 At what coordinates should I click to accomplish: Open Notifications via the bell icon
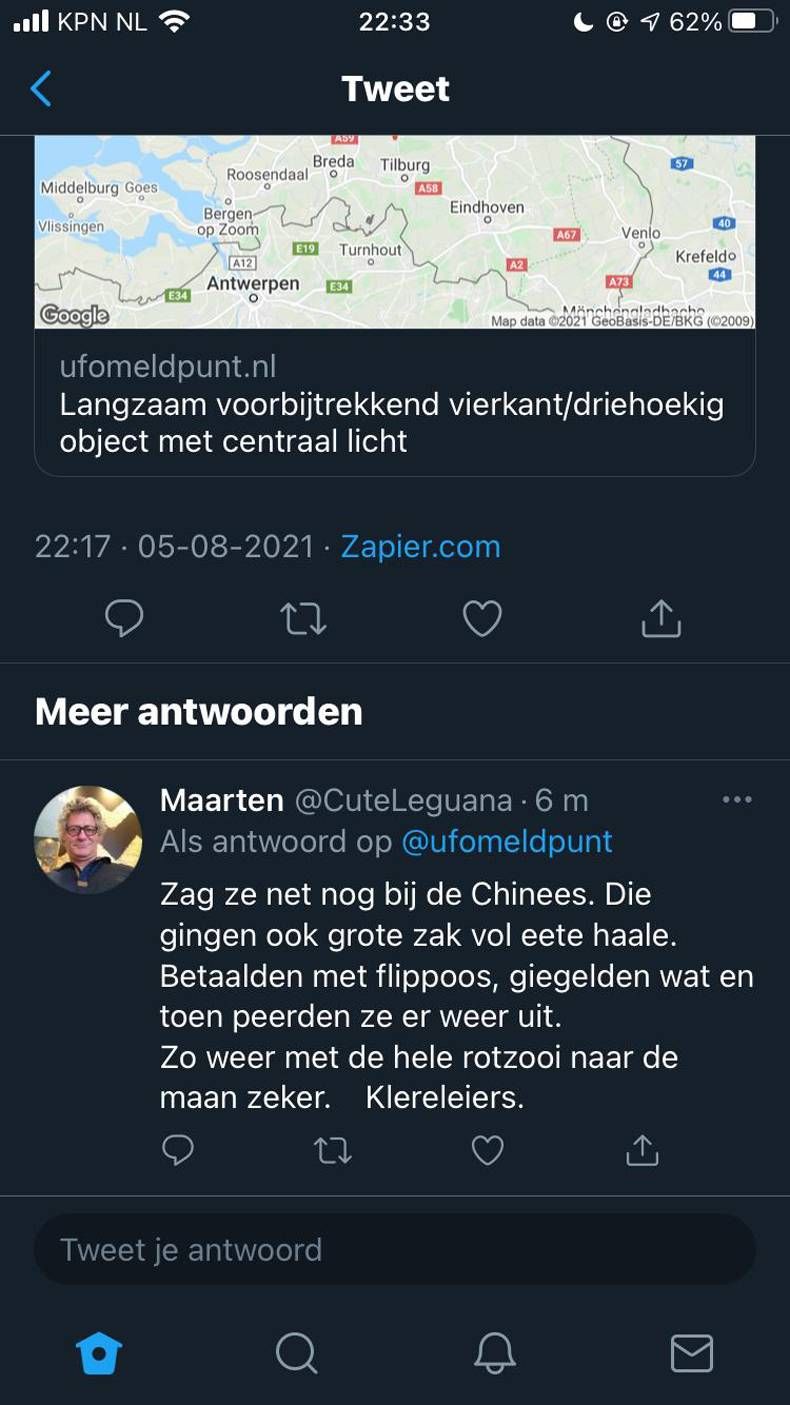494,1354
